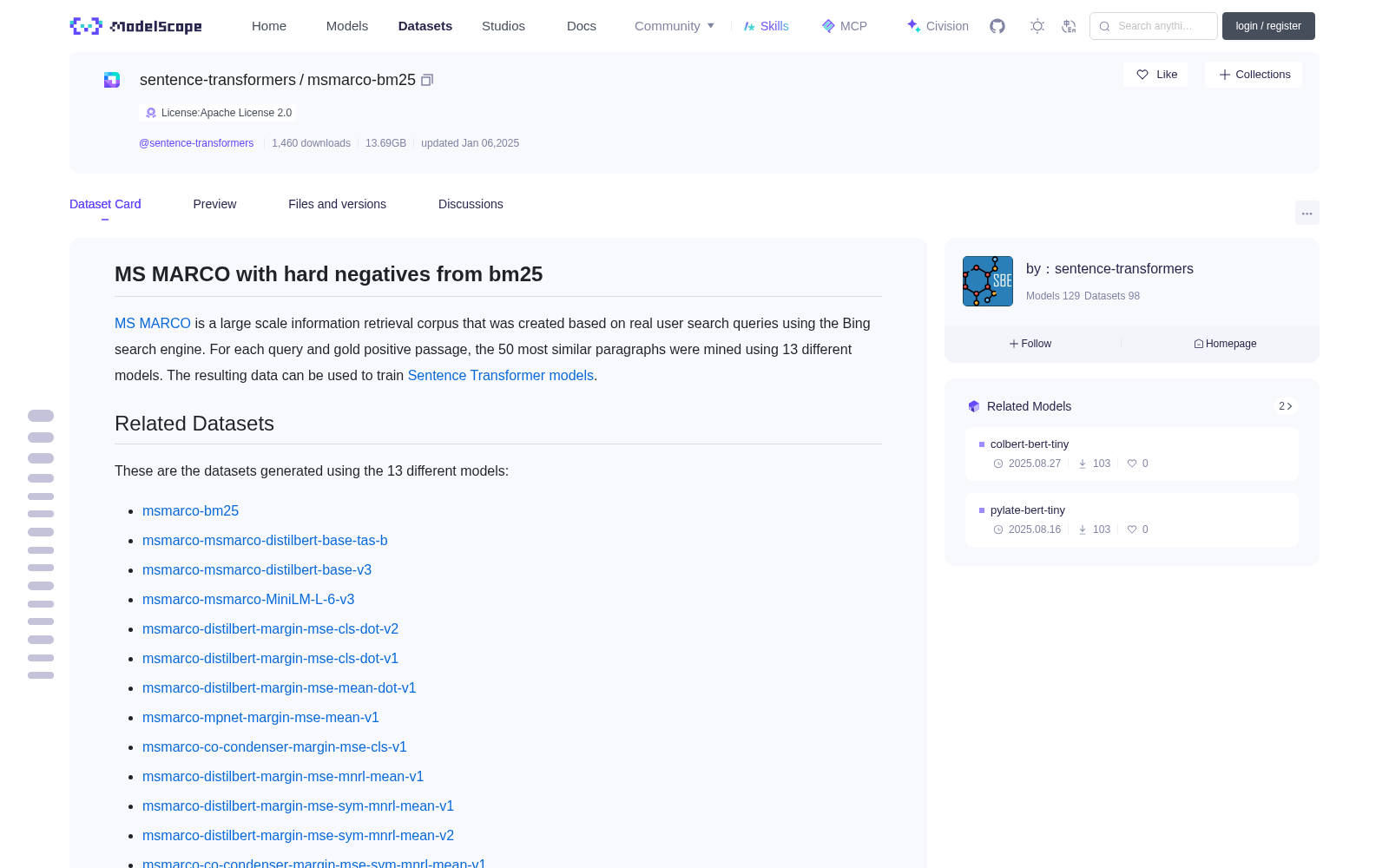The image size is (1389, 868).
Task: Open msmarco-msmarco-MiniLM-L-6-v3 link
Action: point(248,600)
